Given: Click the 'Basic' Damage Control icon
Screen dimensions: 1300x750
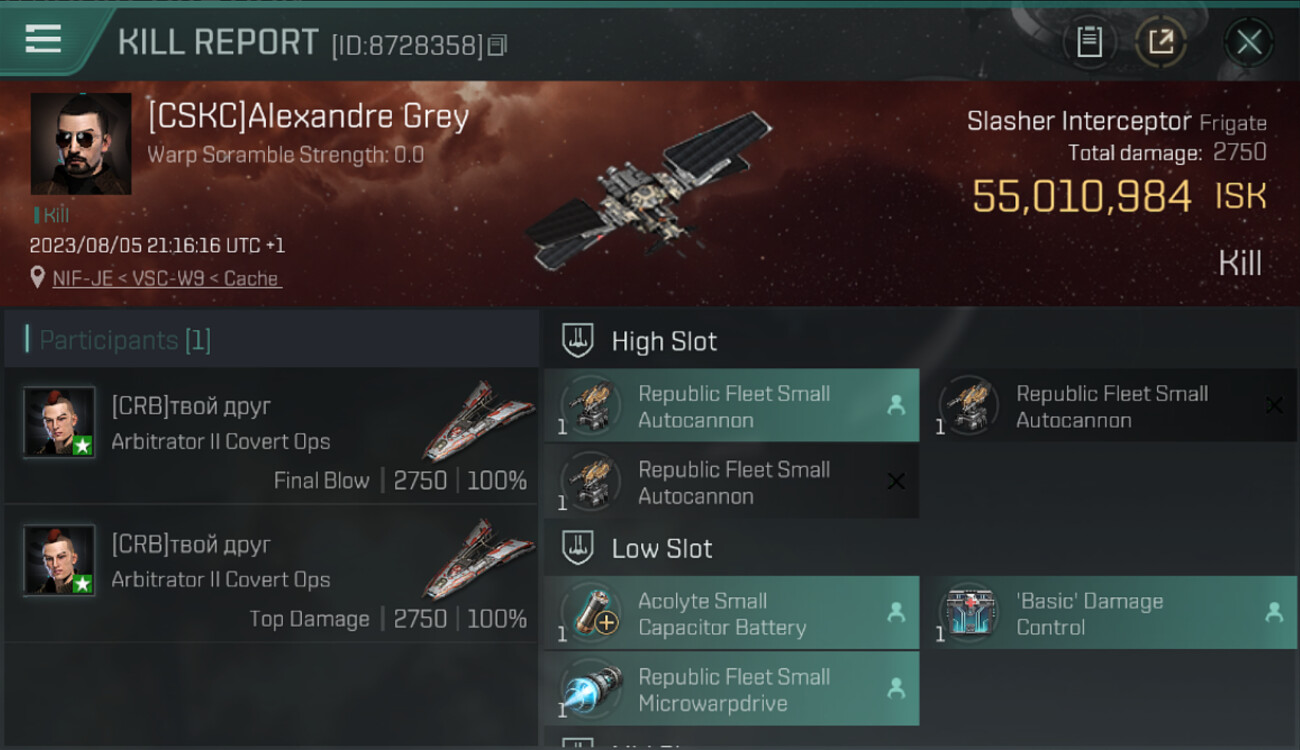Looking at the screenshot, I should pos(968,612).
